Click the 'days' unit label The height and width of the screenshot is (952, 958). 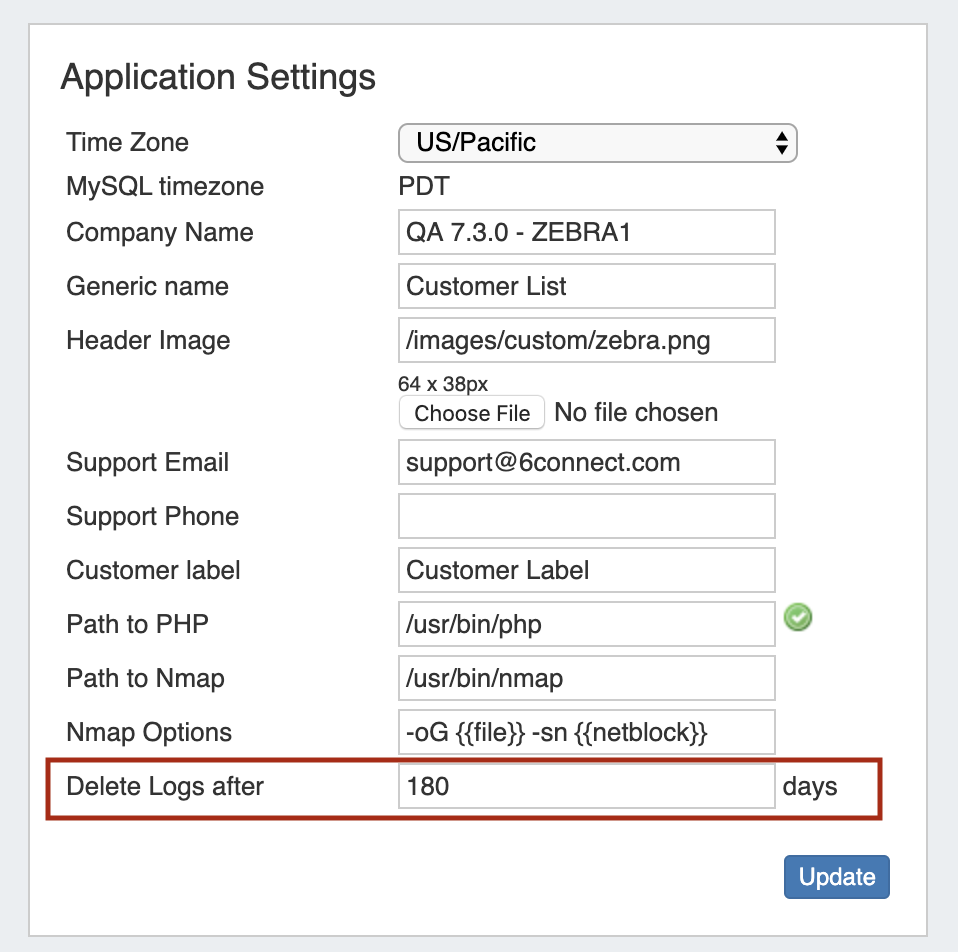pos(810,787)
